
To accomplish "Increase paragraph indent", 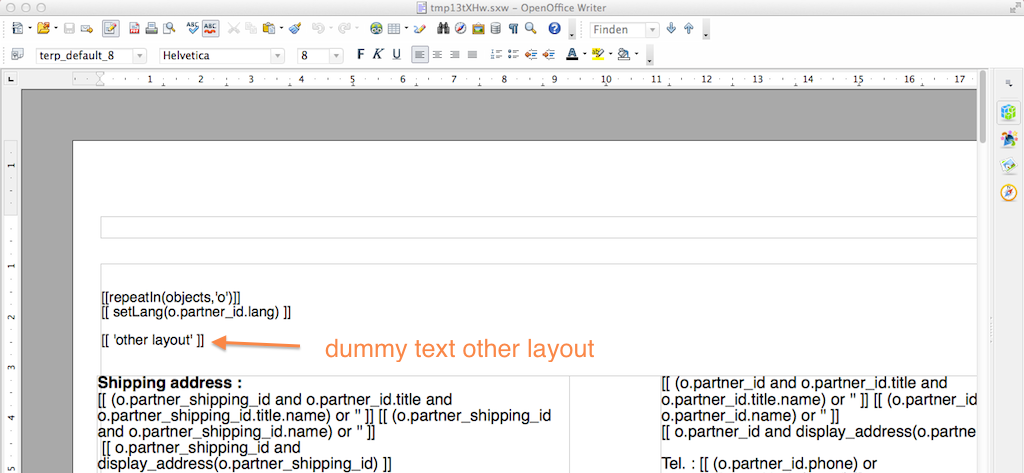I will (x=548, y=55).
